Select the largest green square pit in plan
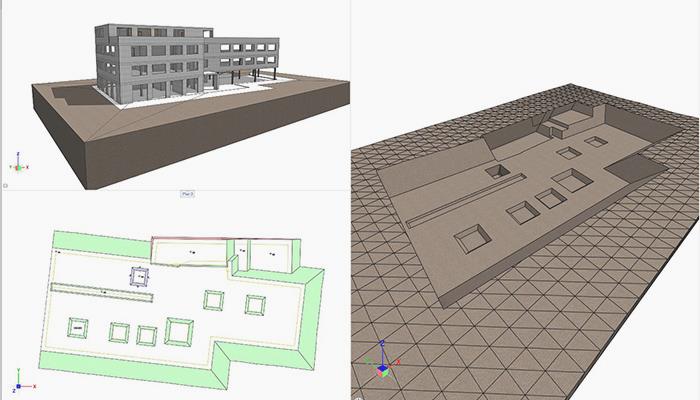This screenshot has height=400, width=700. [180, 330]
